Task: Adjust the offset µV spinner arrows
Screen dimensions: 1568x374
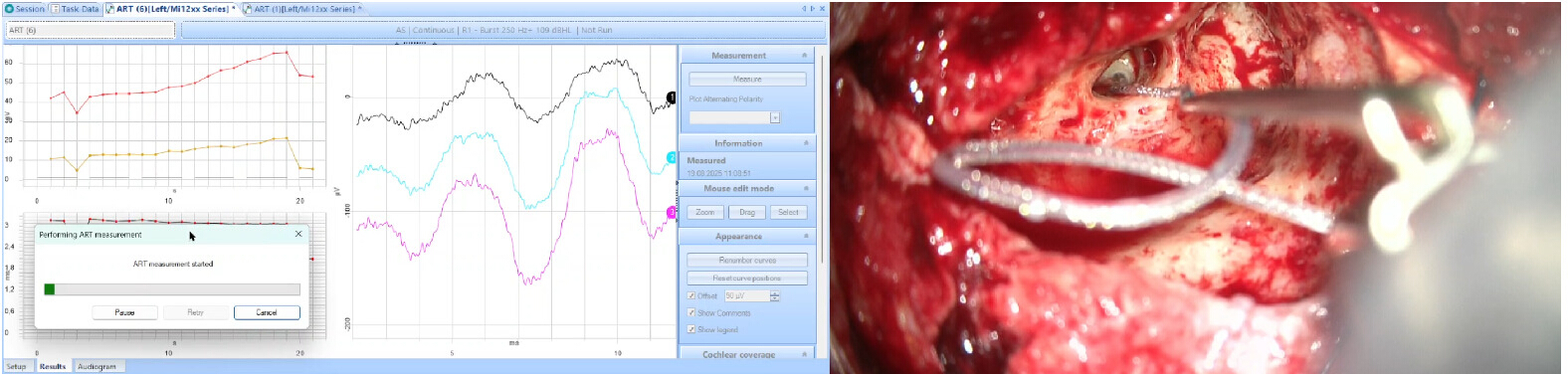Action: point(775,295)
